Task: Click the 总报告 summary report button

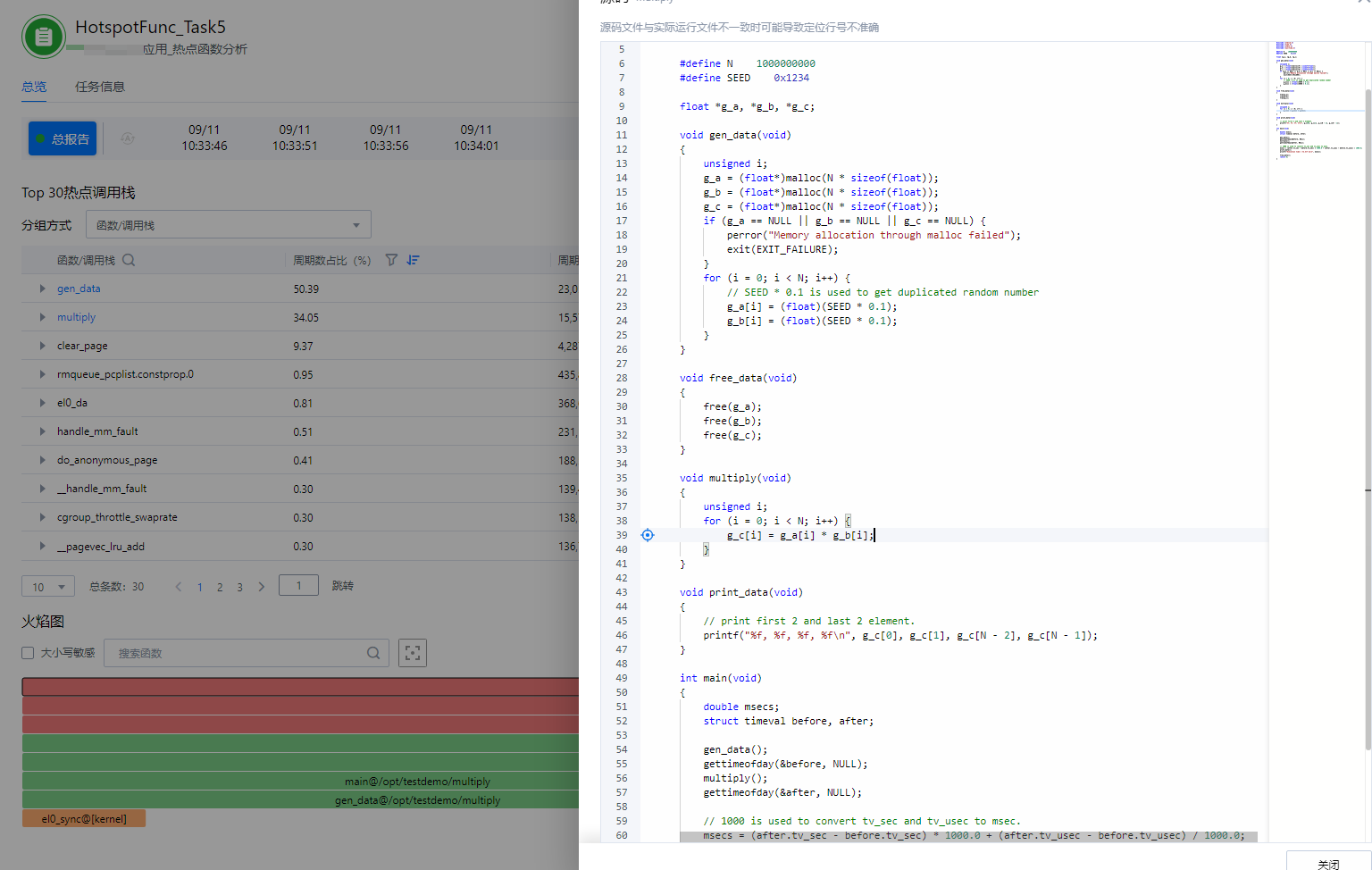Action: click(x=63, y=138)
